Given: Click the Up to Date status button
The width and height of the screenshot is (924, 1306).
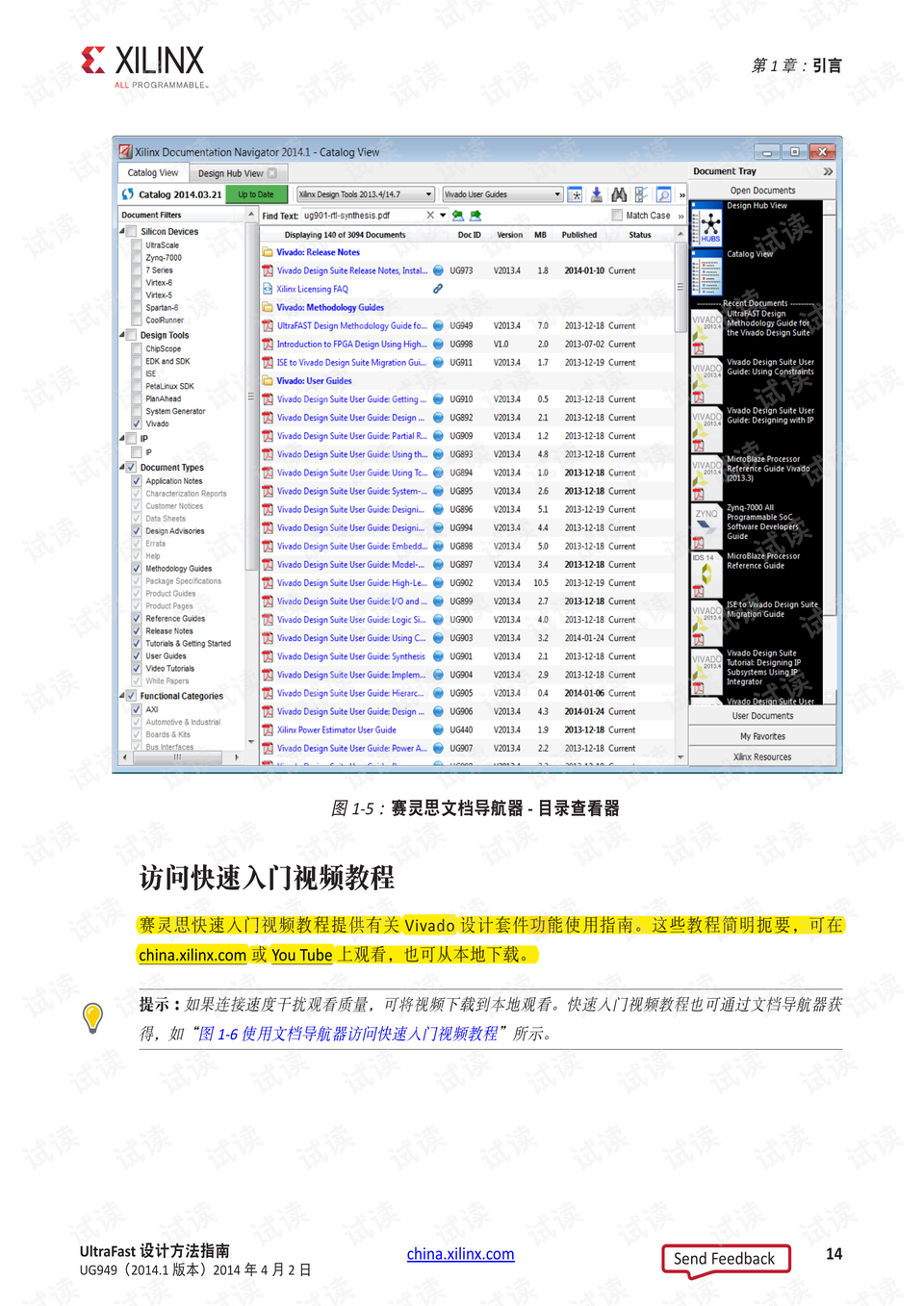Looking at the screenshot, I should [256, 194].
